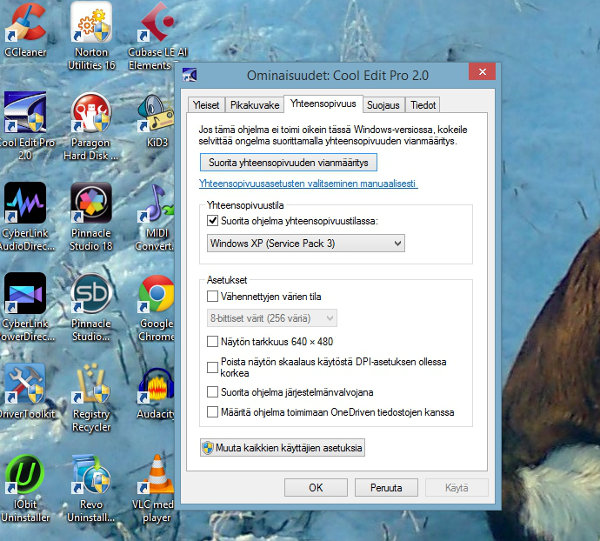Click the Peruuta button

point(386,487)
